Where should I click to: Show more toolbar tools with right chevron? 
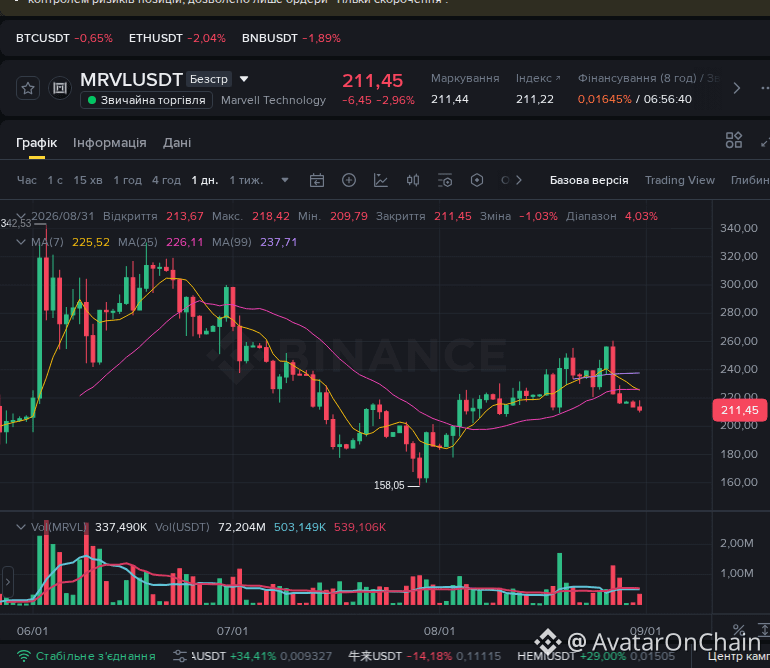pos(519,180)
